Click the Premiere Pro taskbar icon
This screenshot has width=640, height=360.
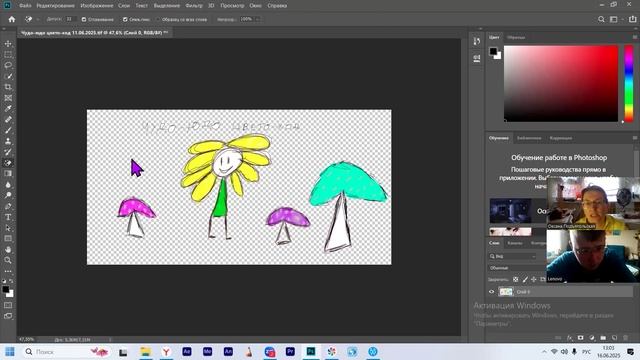click(x=290, y=351)
